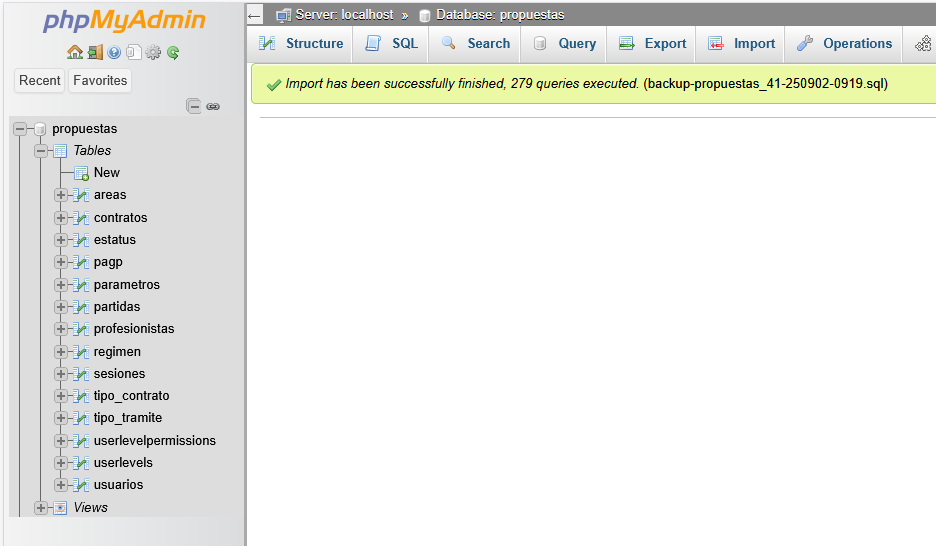Collapse the propuestas database node

[x=20, y=129]
